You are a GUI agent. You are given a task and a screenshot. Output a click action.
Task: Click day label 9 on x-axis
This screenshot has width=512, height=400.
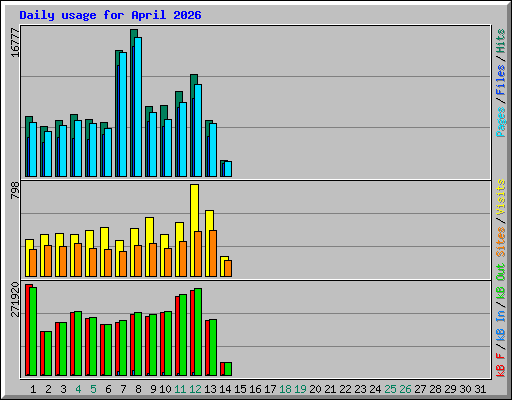click(153, 389)
